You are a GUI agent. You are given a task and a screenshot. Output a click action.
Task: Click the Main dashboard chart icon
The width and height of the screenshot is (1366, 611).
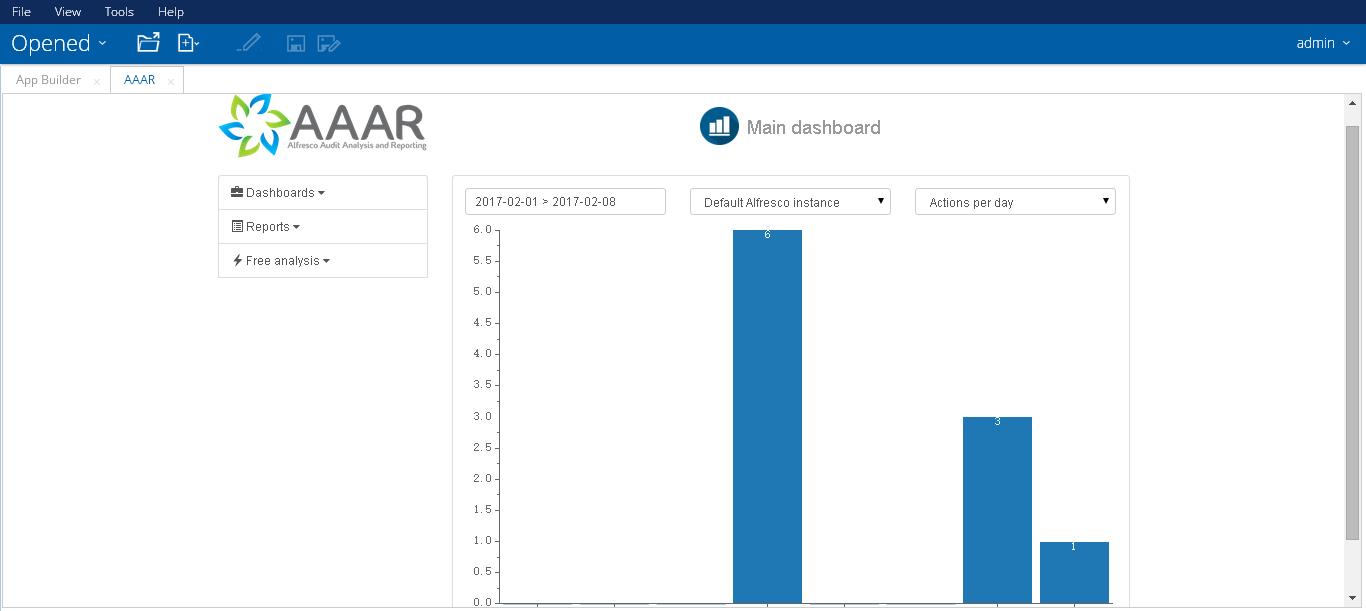(x=719, y=127)
